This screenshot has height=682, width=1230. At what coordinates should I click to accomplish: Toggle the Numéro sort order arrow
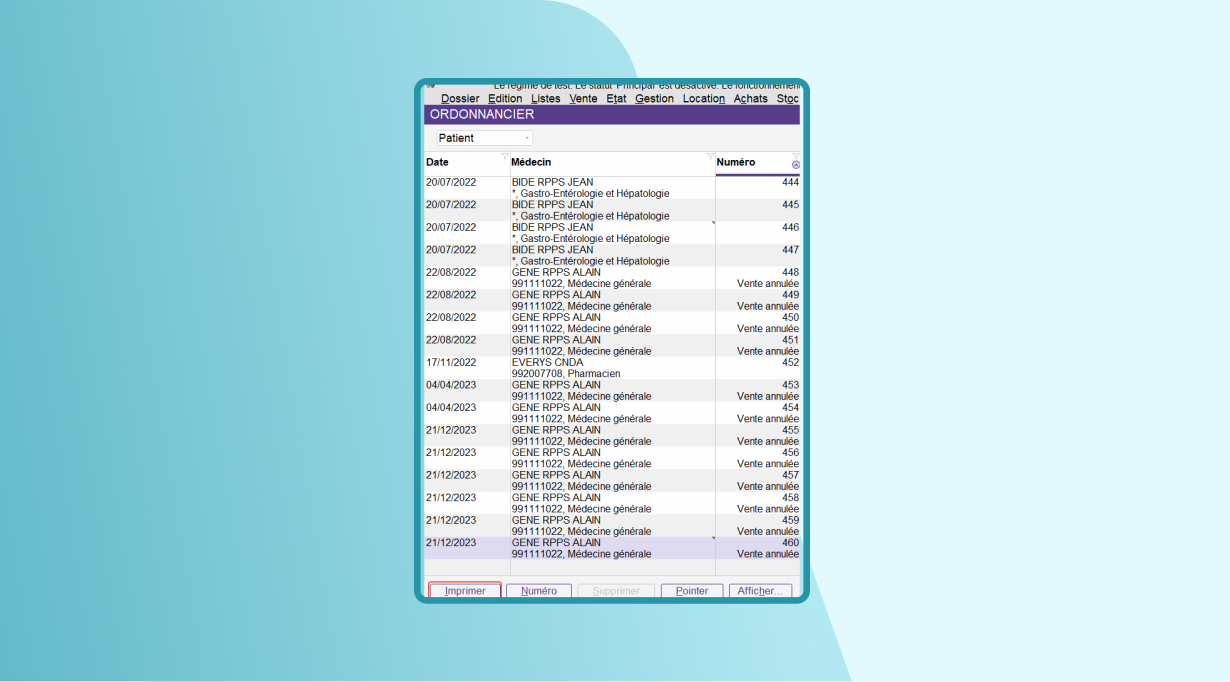[x=796, y=165]
